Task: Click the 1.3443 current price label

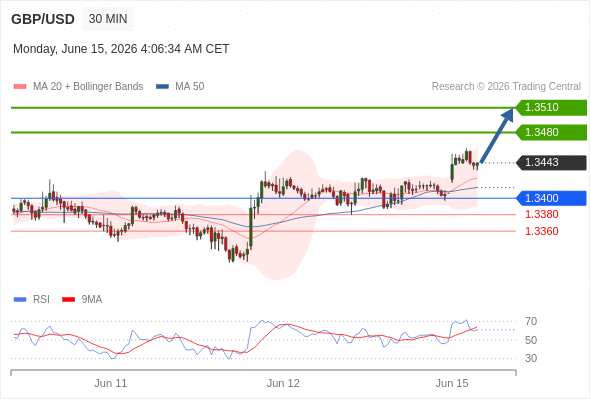Action: 551,163
